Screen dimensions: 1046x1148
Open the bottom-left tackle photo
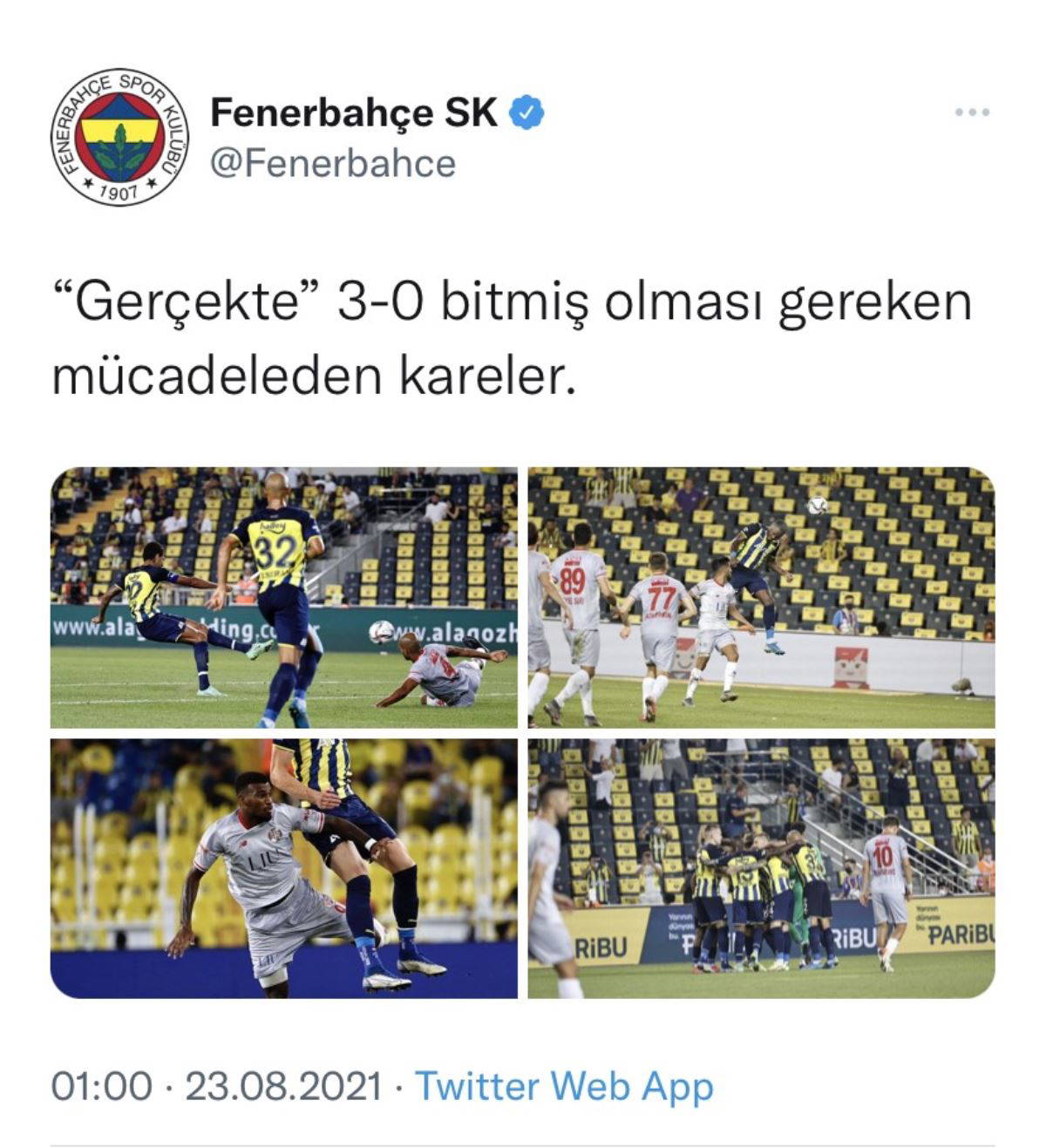coord(283,868)
